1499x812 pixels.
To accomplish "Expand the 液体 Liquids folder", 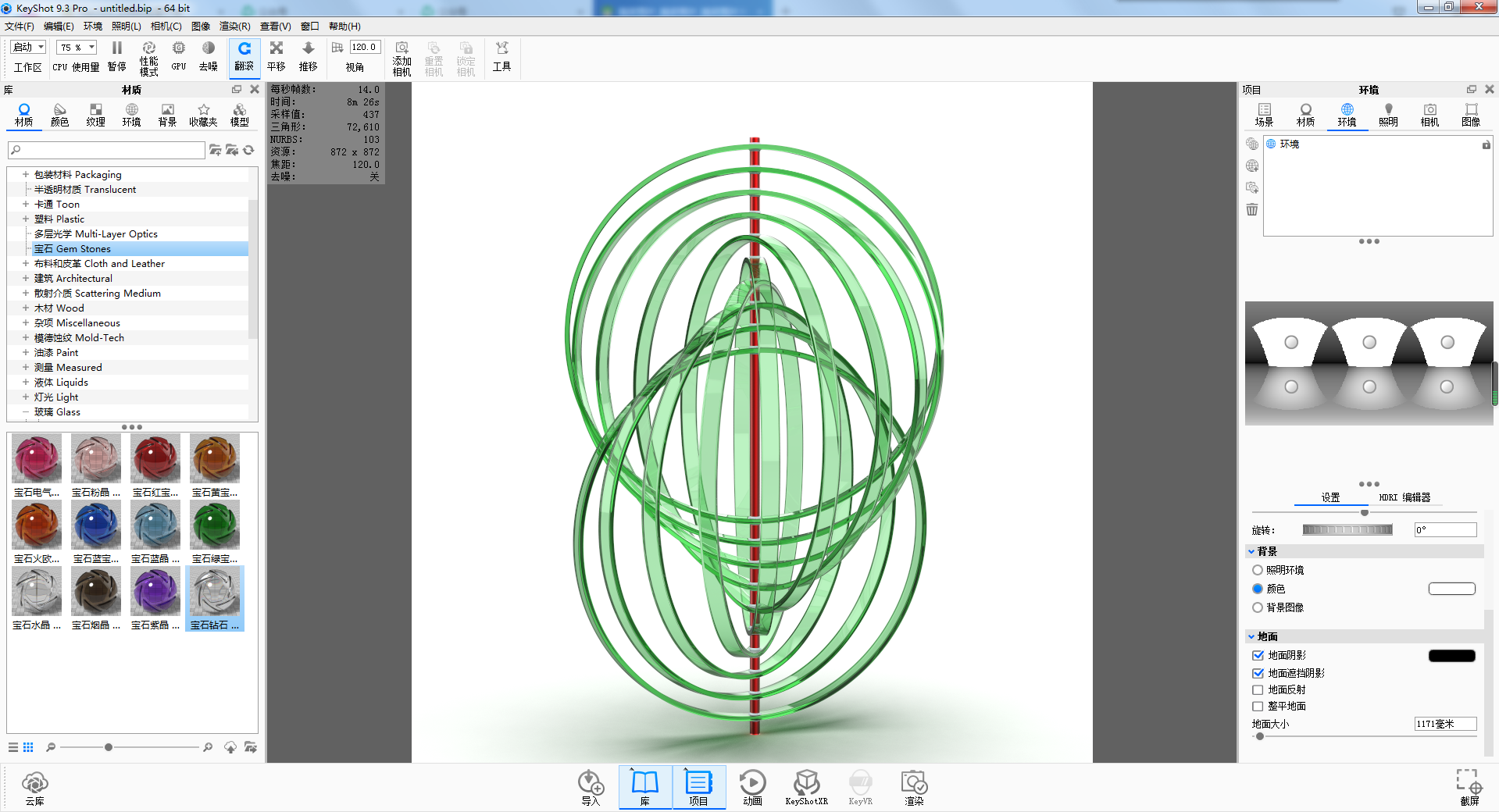I will tap(26, 382).
